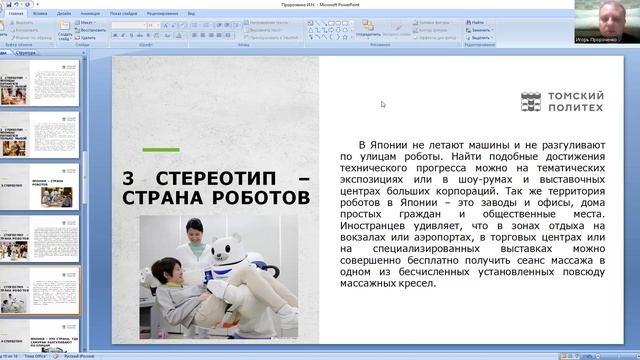Viewport: 640px width, 360px height.
Task: Open Customize Quick Access Toolbar dropdown
Action: 38,4
